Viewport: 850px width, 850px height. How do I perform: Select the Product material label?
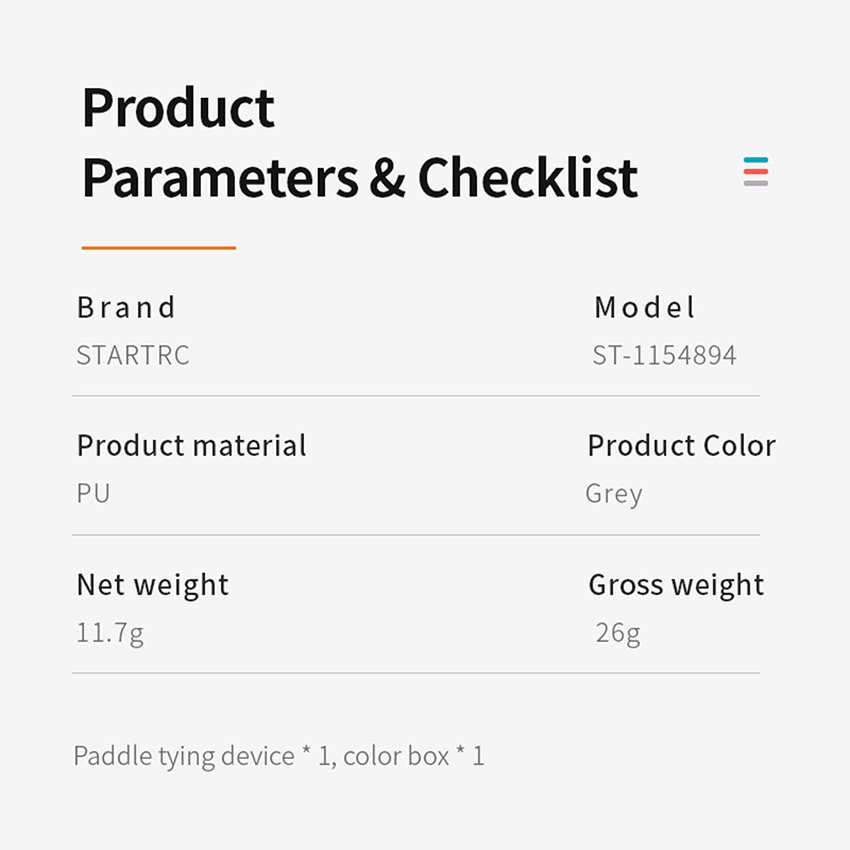click(x=191, y=446)
